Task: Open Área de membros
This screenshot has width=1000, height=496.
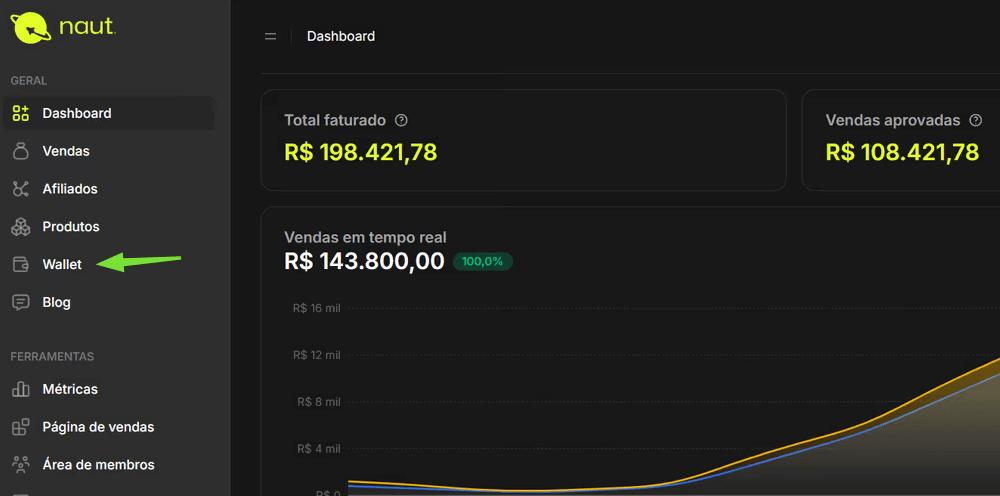Action: (x=109, y=465)
